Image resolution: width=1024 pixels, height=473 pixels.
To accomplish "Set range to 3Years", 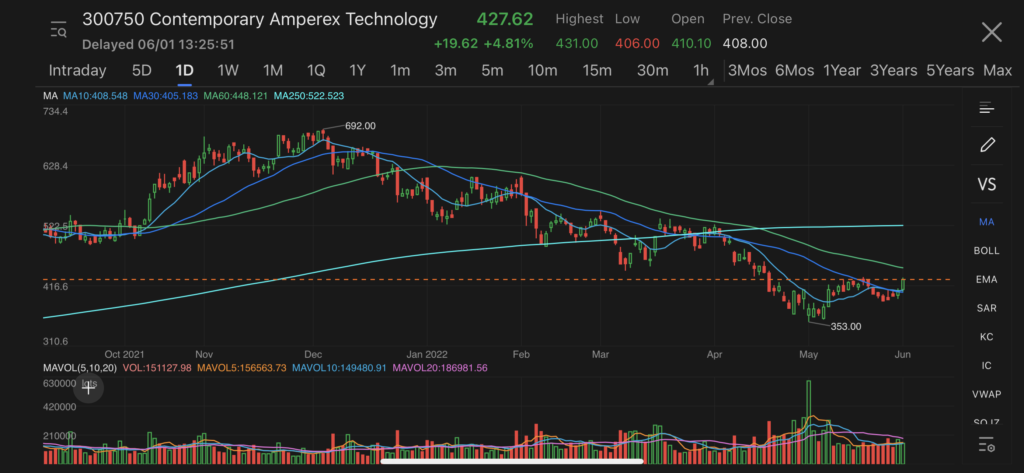I will point(893,71).
